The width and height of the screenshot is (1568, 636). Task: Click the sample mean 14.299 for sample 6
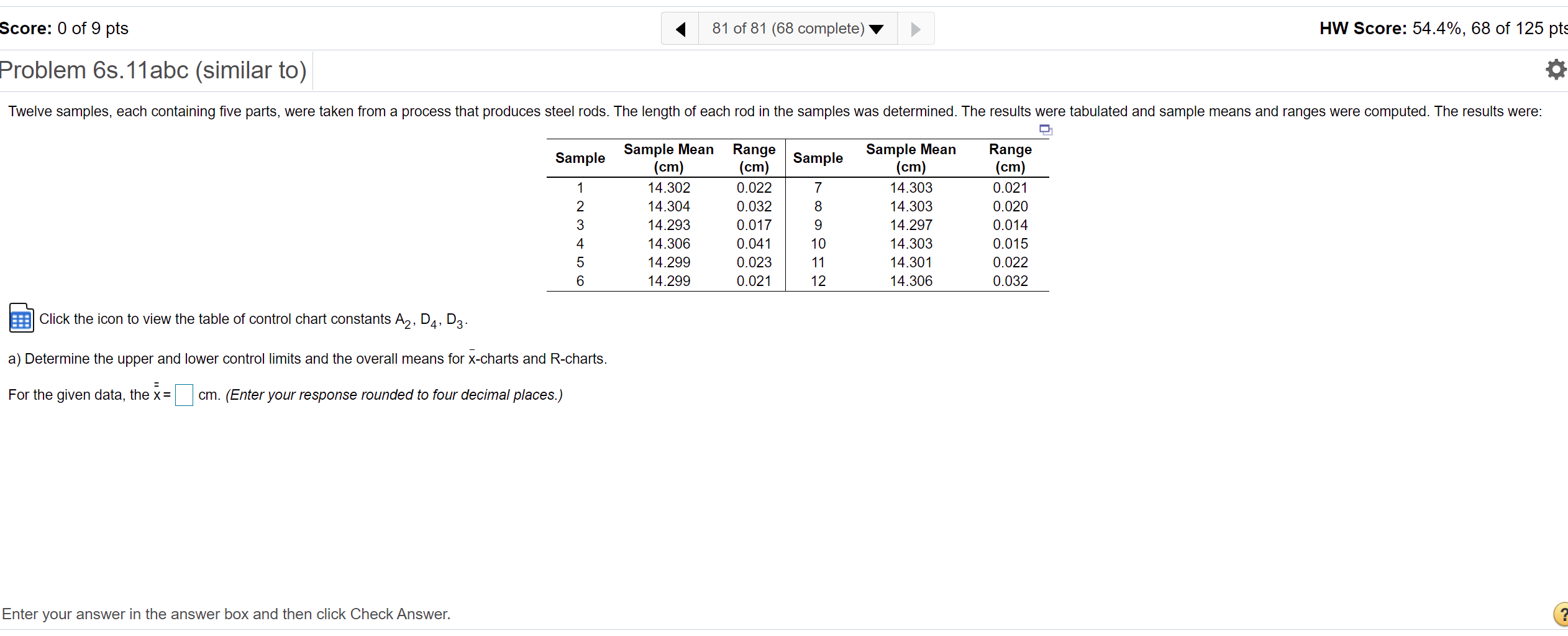point(668,281)
